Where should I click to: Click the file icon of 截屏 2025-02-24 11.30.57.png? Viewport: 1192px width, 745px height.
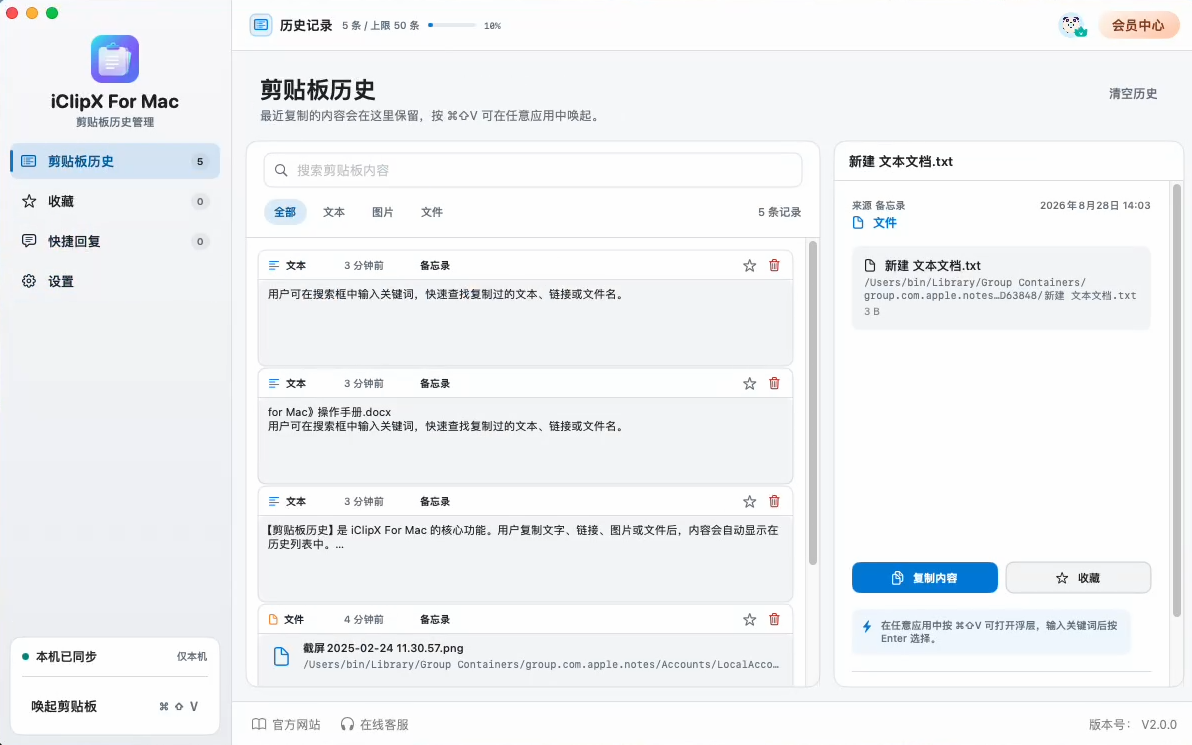pyautogui.click(x=281, y=656)
